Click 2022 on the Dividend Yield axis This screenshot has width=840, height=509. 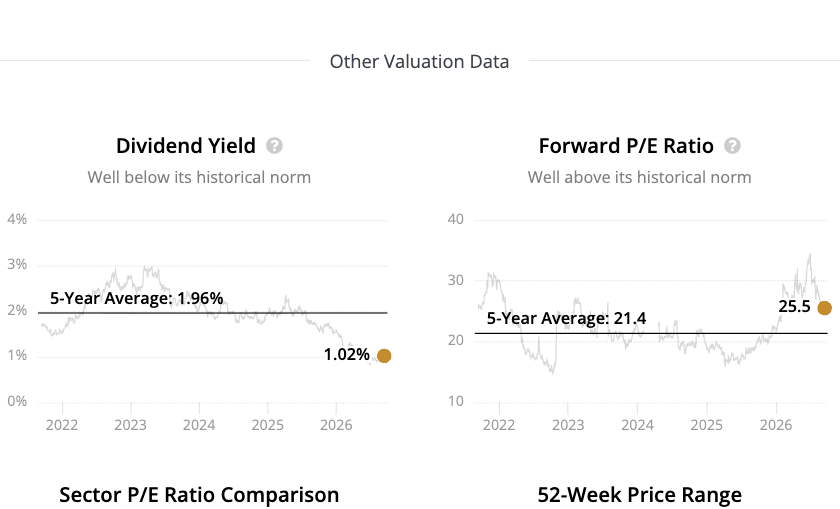tap(62, 425)
